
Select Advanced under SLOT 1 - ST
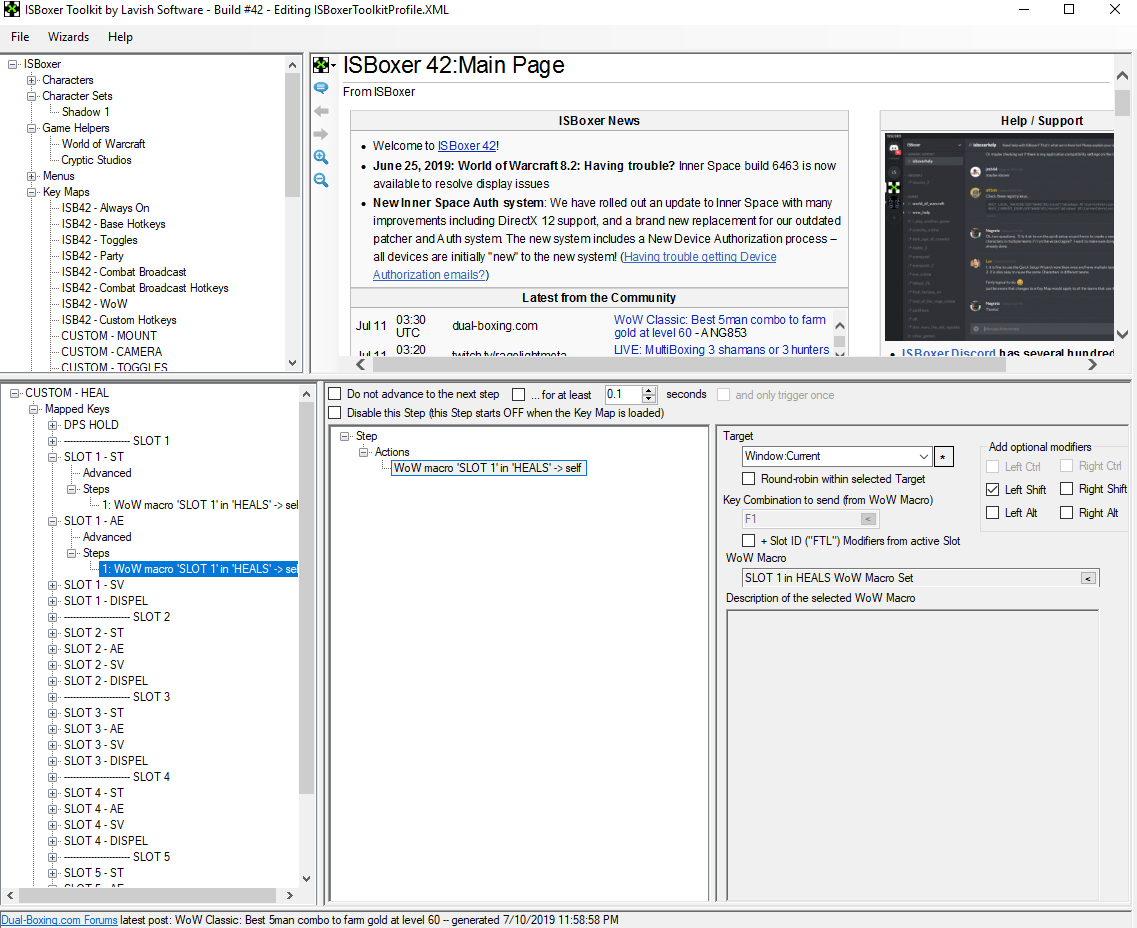(107, 473)
